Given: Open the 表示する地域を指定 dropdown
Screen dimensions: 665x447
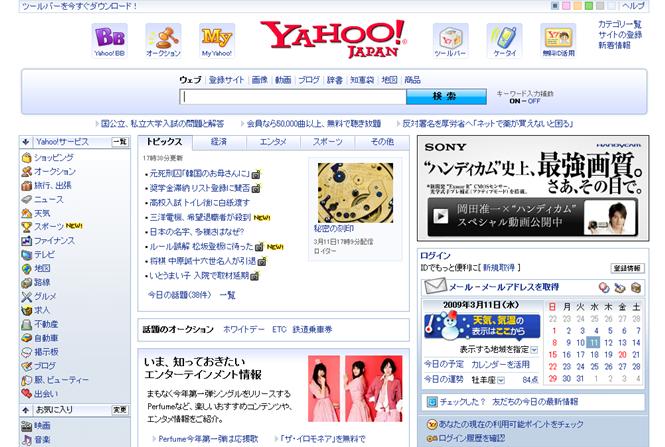Looking at the screenshot, I should tap(534, 350).
